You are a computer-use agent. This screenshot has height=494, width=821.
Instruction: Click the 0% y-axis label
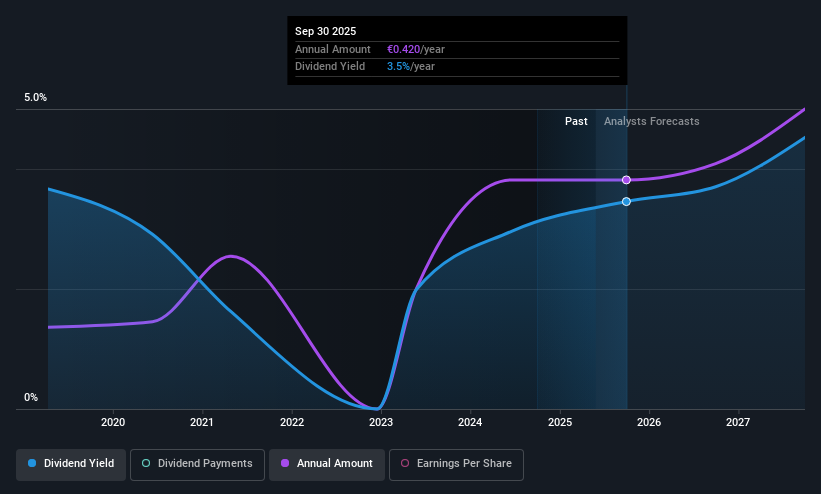(x=31, y=398)
